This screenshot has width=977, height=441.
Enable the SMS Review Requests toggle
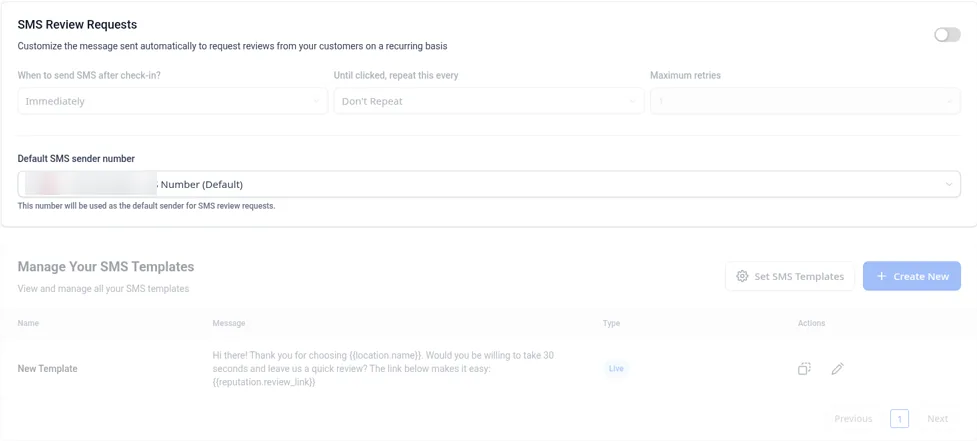click(947, 35)
